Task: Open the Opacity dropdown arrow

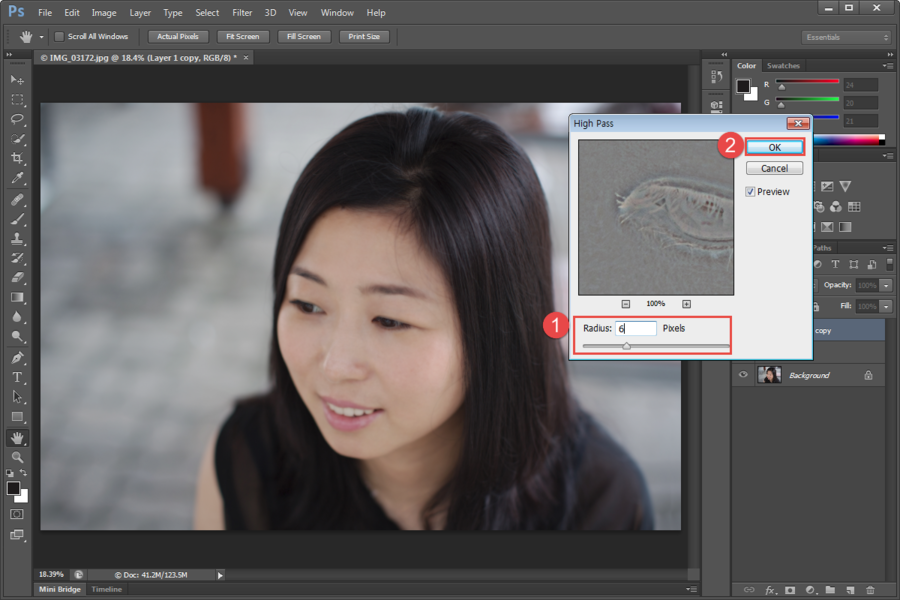Action: pyautogui.click(x=886, y=285)
